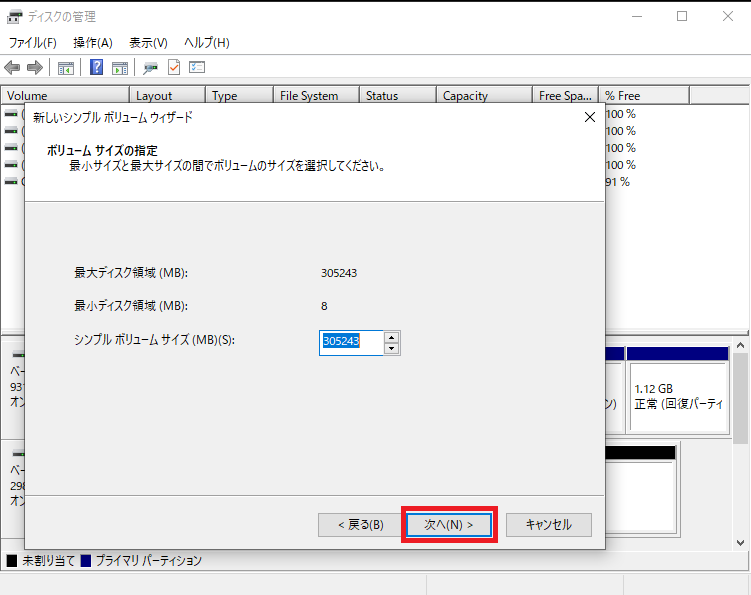Sort by the Status column header

(398, 96)
